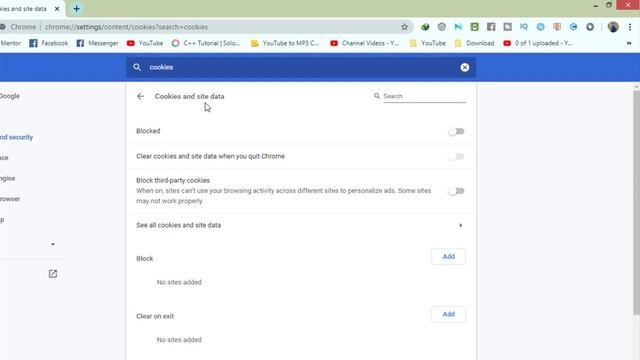The width and height of the screenshot is (640, 360).
Task: Open the gray Facebook extension icon
Action: coord(491,27)
